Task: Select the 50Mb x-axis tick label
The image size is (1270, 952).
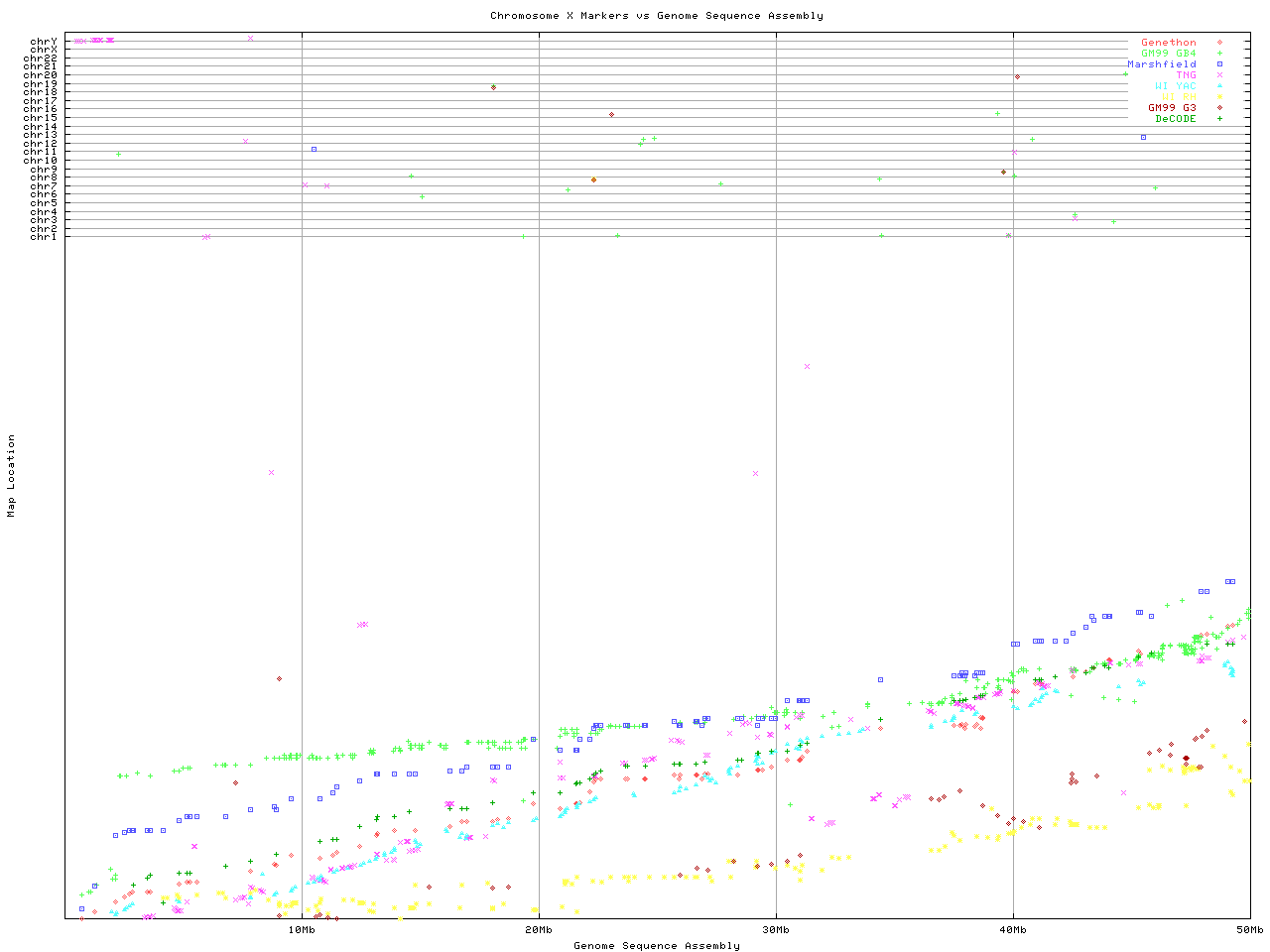Action: [x=1249, y=929]
